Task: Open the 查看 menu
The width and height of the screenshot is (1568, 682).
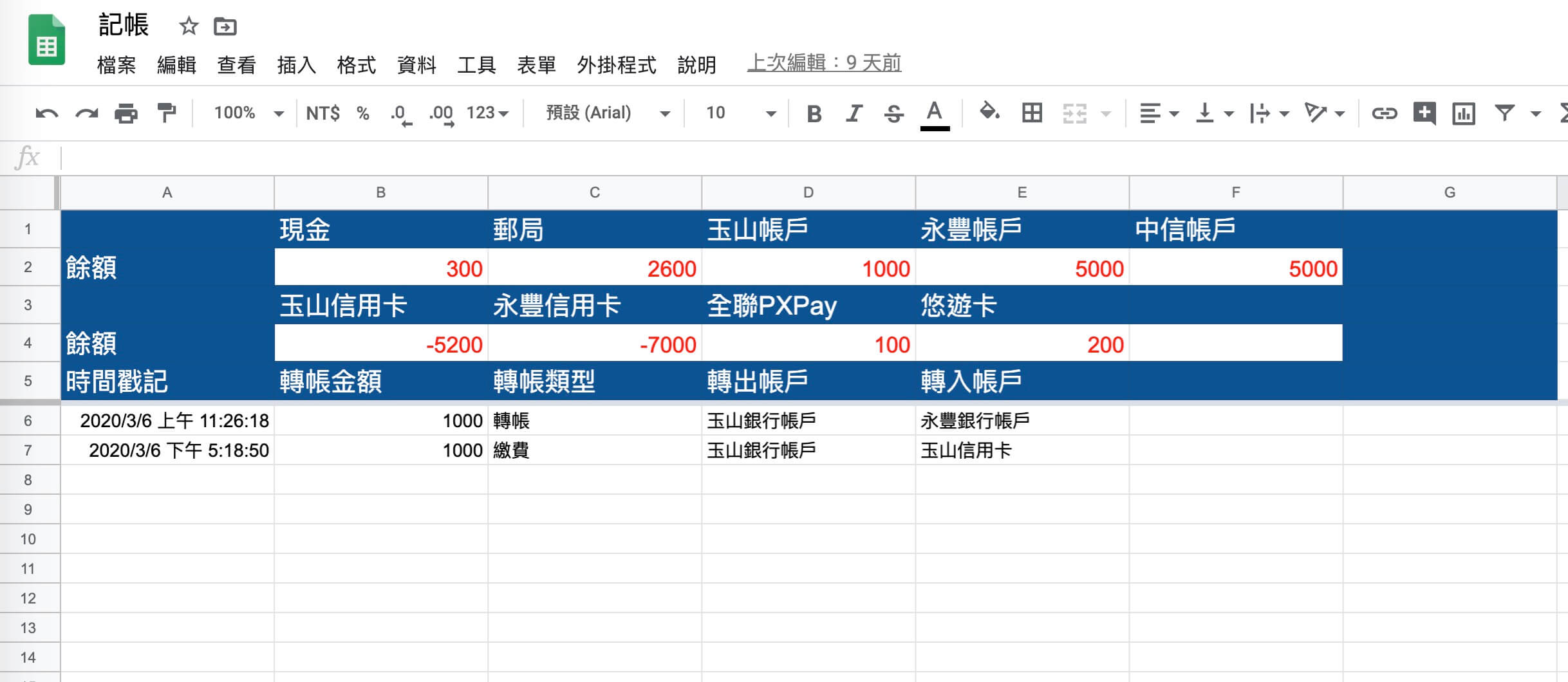Action: coord(236,65)
